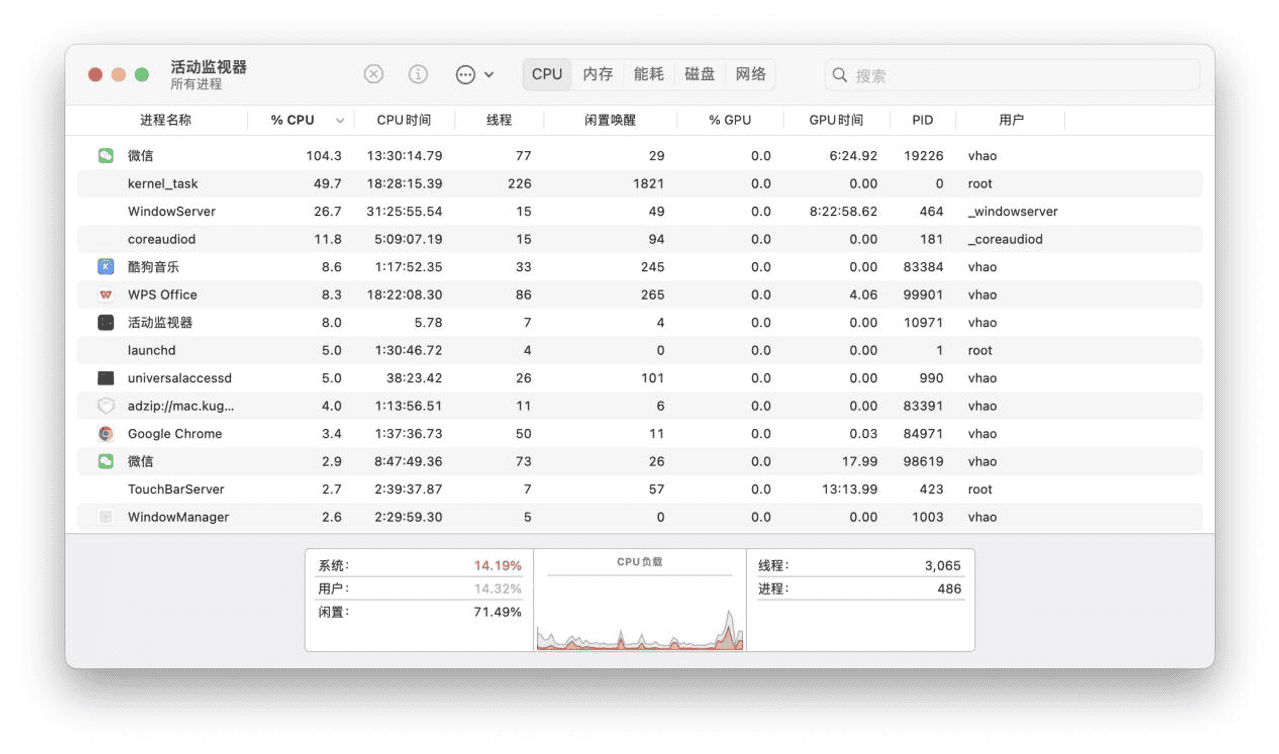
Task: Click the 1821 idle wakeups value
Action: (x=648, y=184)
